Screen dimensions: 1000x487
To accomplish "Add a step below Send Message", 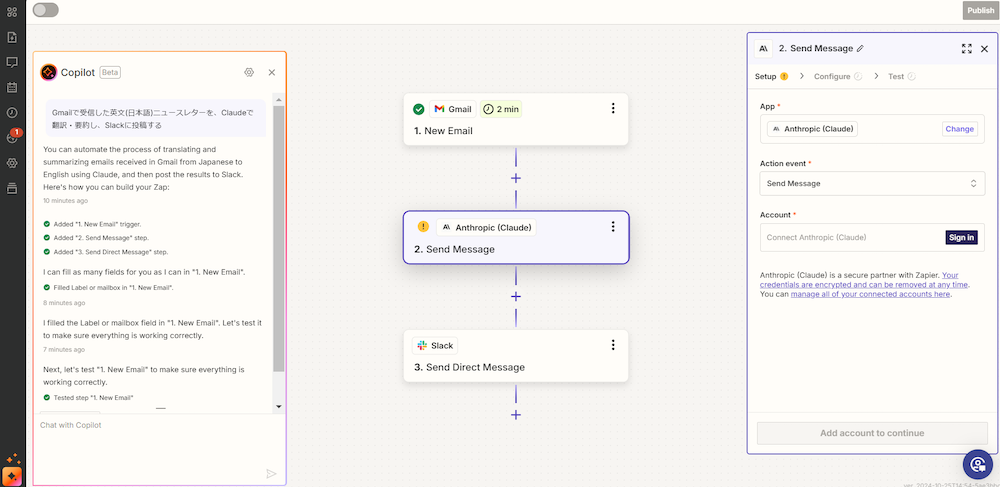I will coord(516,296).
